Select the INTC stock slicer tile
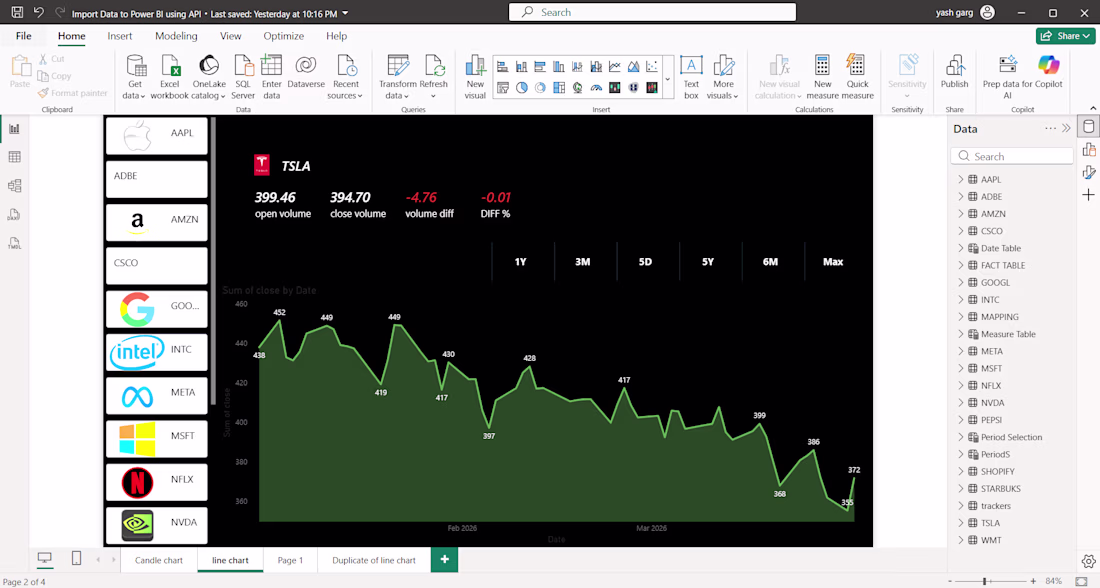Viewport: 1100px width, 588px height. (x=156, y=352)
